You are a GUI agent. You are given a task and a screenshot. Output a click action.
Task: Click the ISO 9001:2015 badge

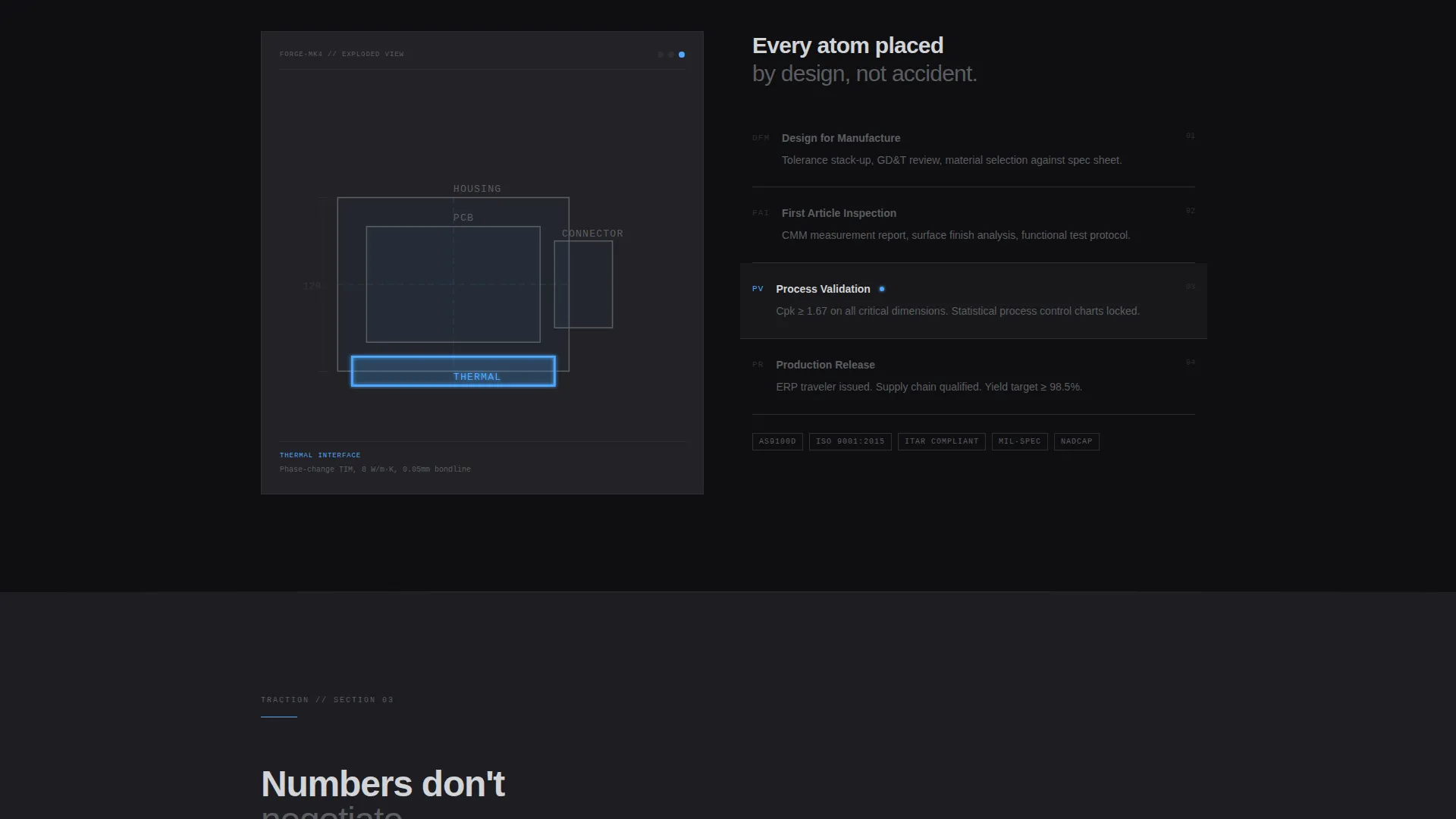pos(850,441)
